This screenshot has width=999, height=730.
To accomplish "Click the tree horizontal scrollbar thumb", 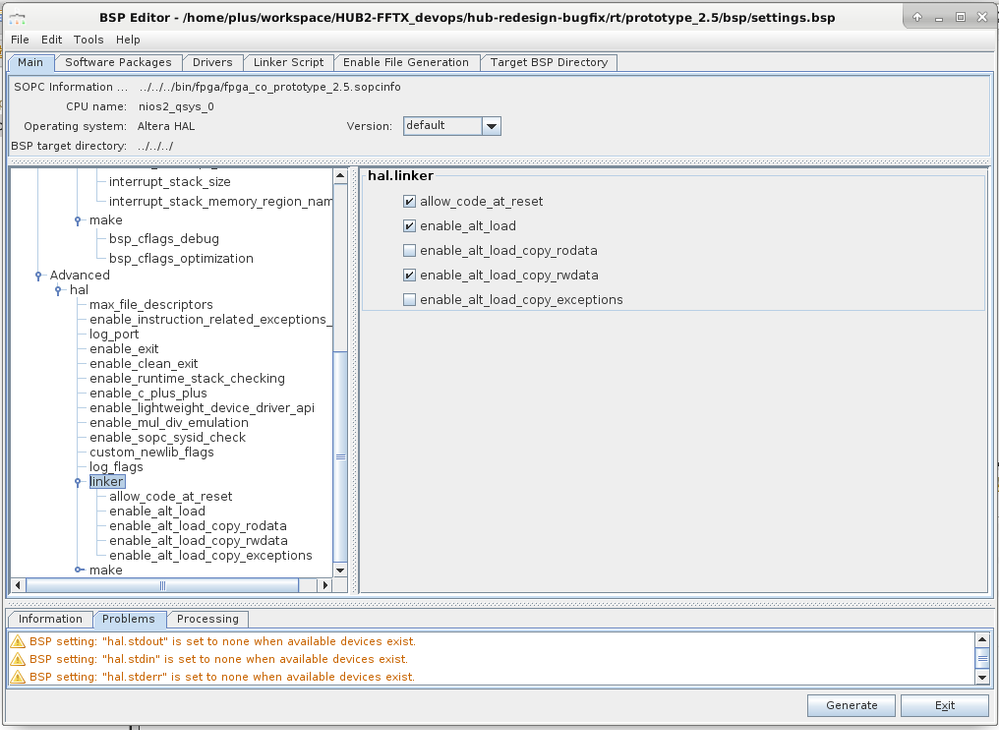I will (x=162, y=585).
